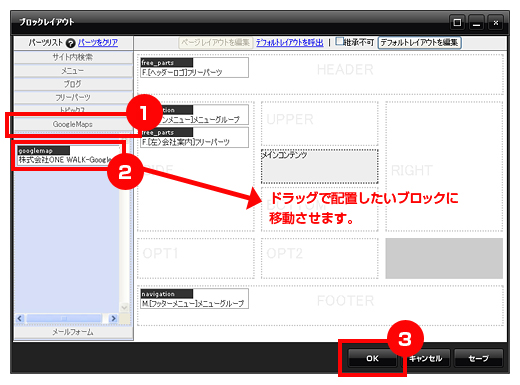Screen dimensions: 520x385
Task: Open the フリーパーツ accordion section
Action: (73, 97)
